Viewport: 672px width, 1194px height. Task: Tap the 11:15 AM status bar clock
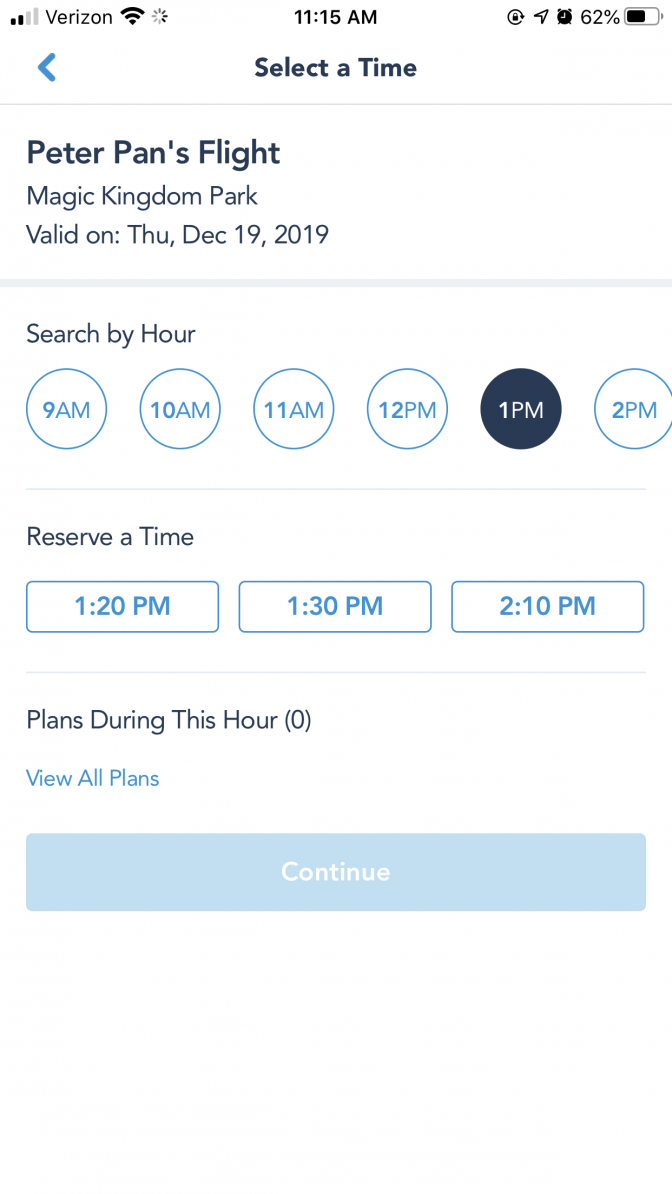pos(335,18)
